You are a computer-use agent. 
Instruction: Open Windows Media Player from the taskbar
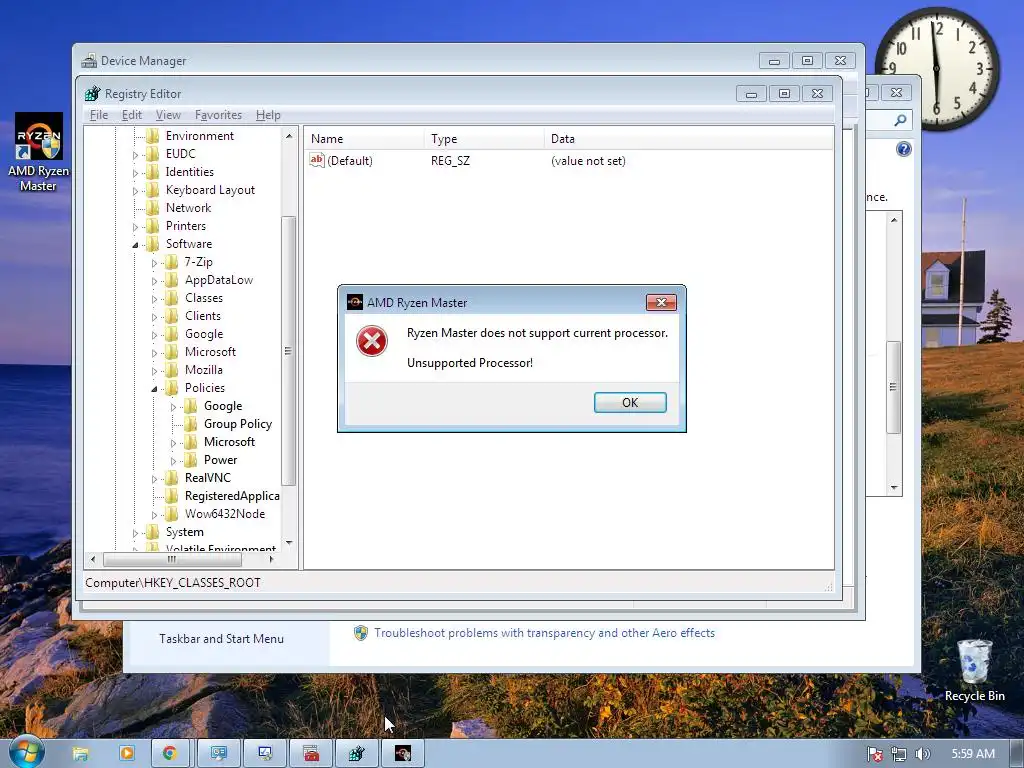pyautogui.click(x=126, y=754)
